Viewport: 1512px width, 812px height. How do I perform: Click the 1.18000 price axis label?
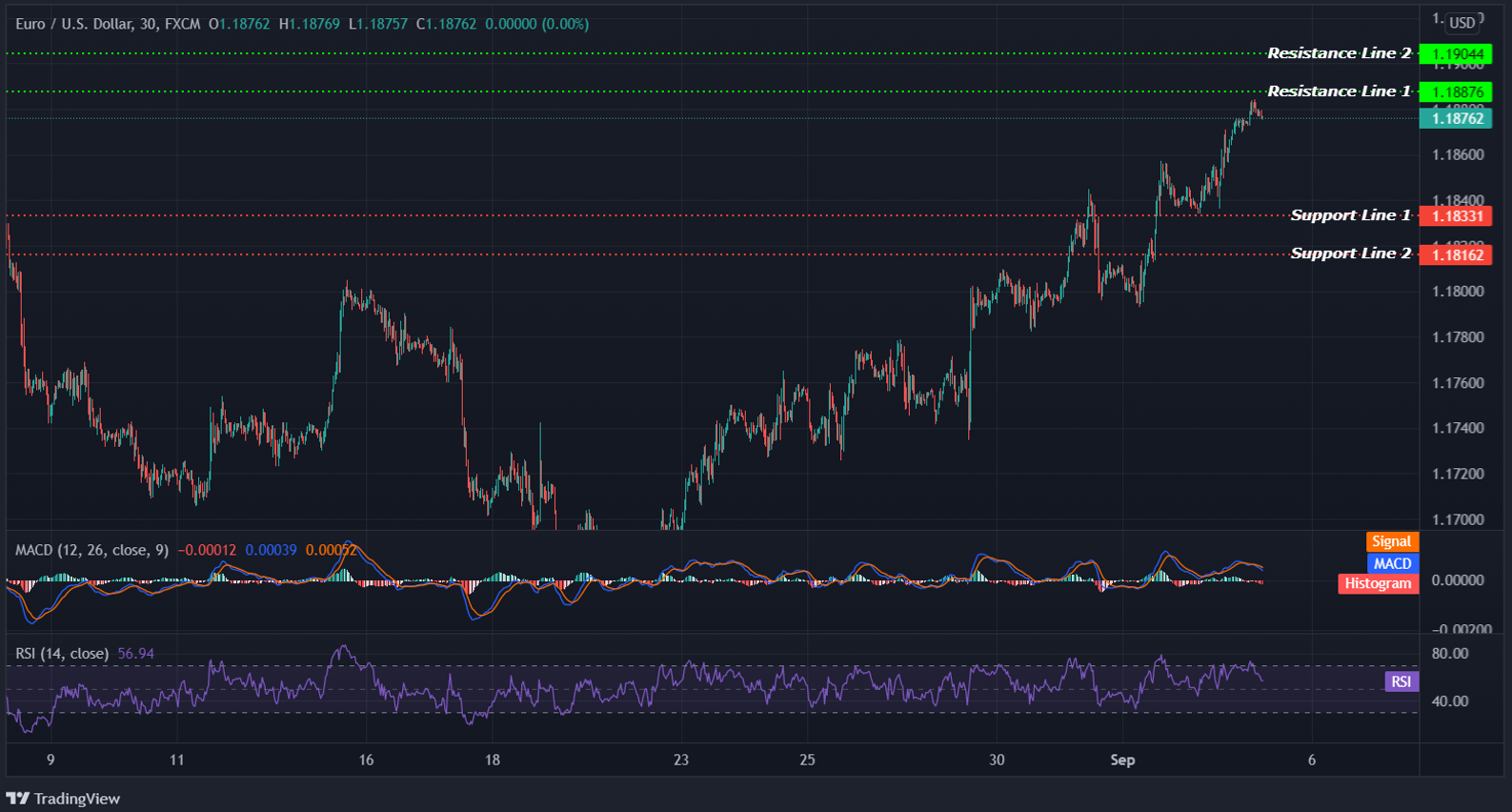coord(1458,292)
